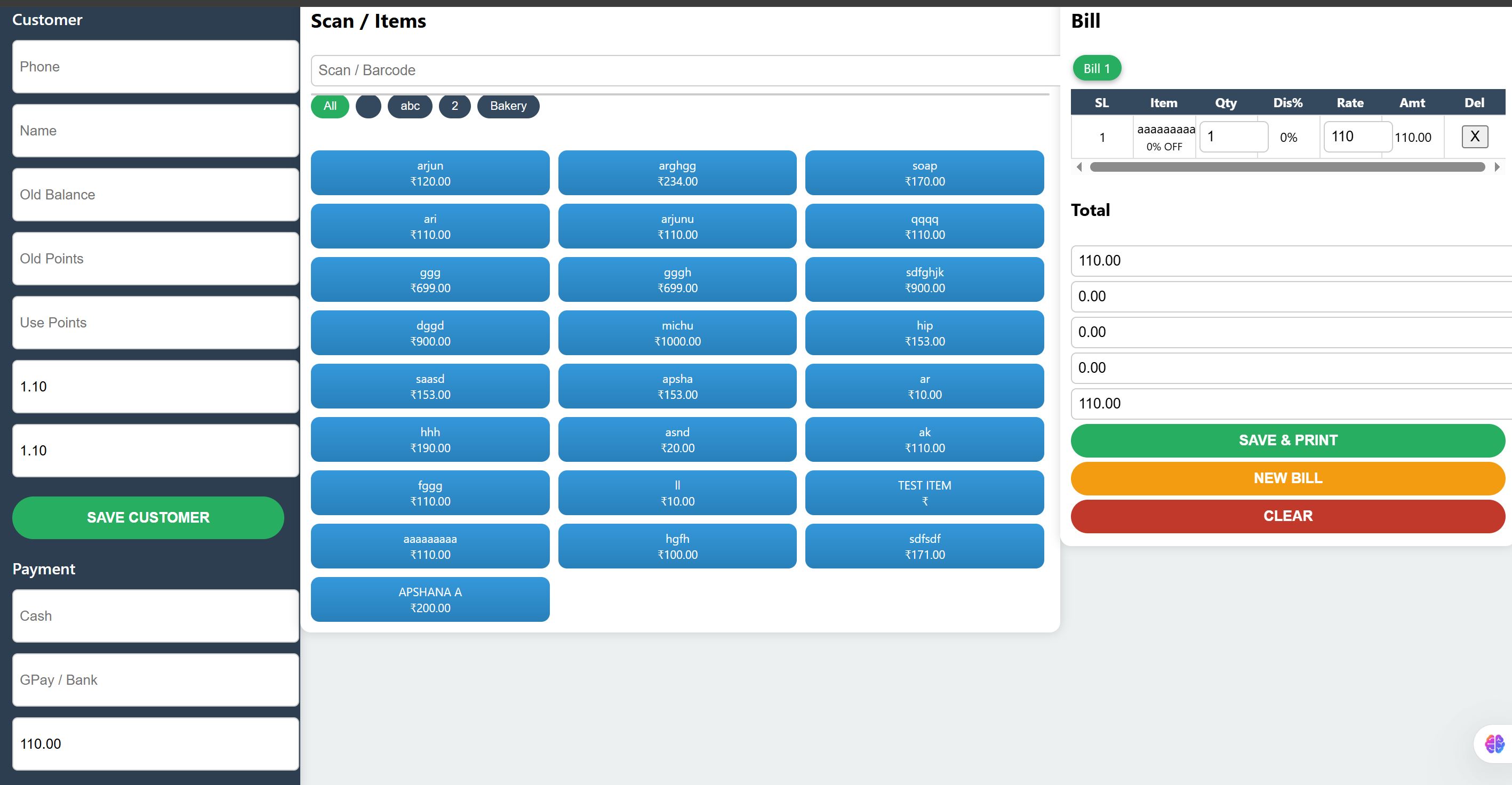Select the abc category filter
1512x785 pixels.
410,106
